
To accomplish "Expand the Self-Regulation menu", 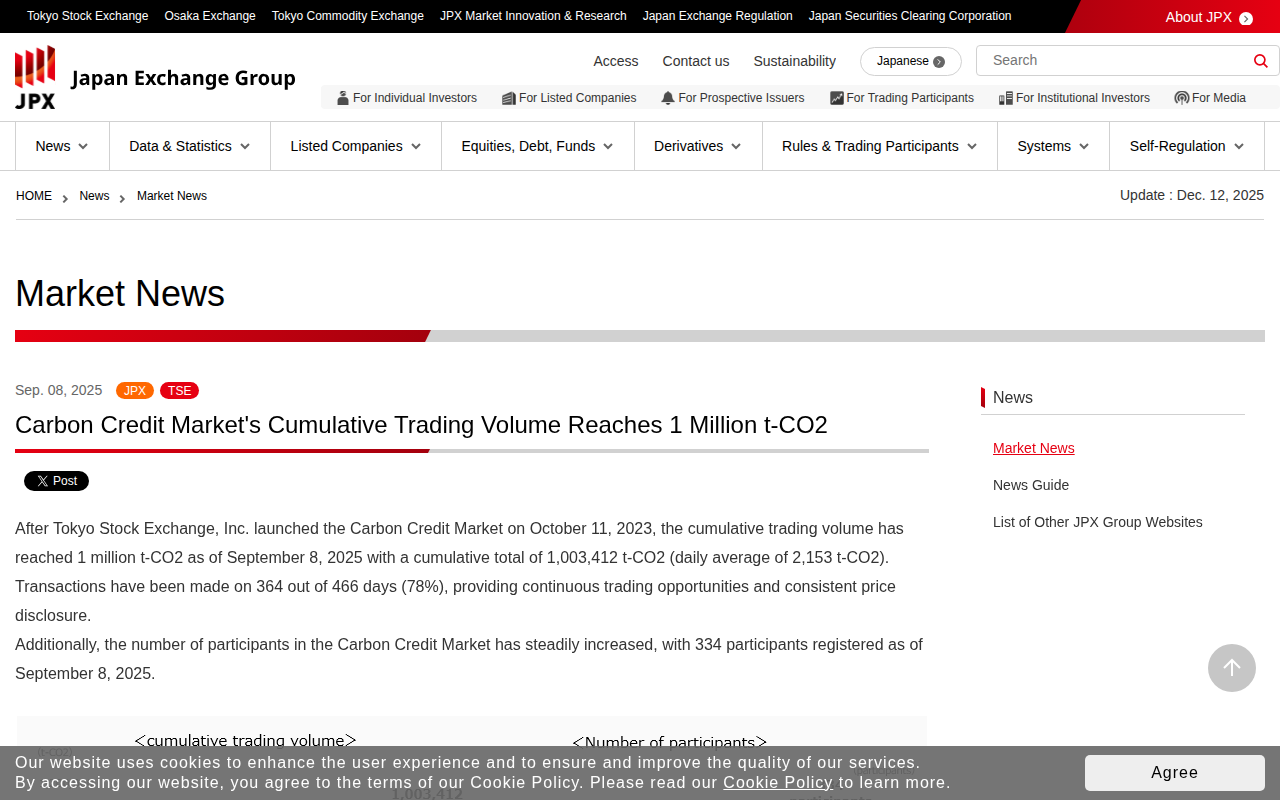I will click(1187, 146).
